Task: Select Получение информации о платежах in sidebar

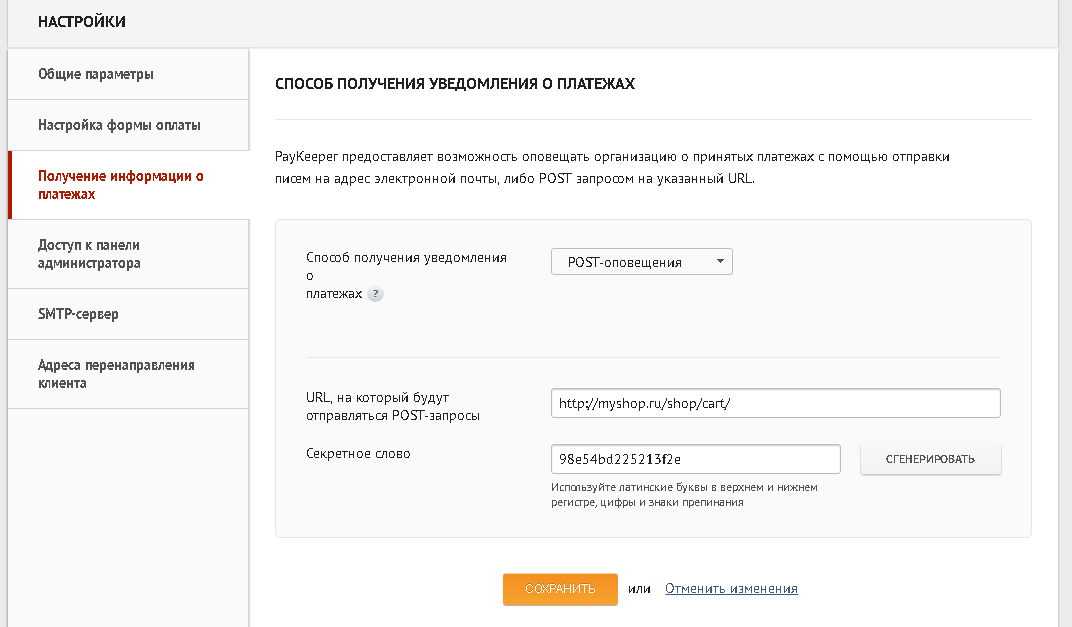Action: (121, 185)
